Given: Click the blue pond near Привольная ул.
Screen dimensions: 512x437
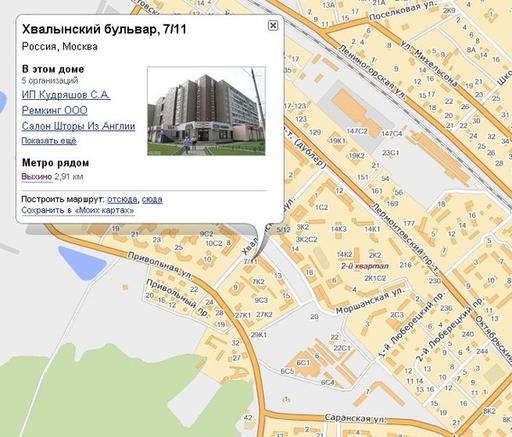Looking at the screenshot, I should (81, 263).
